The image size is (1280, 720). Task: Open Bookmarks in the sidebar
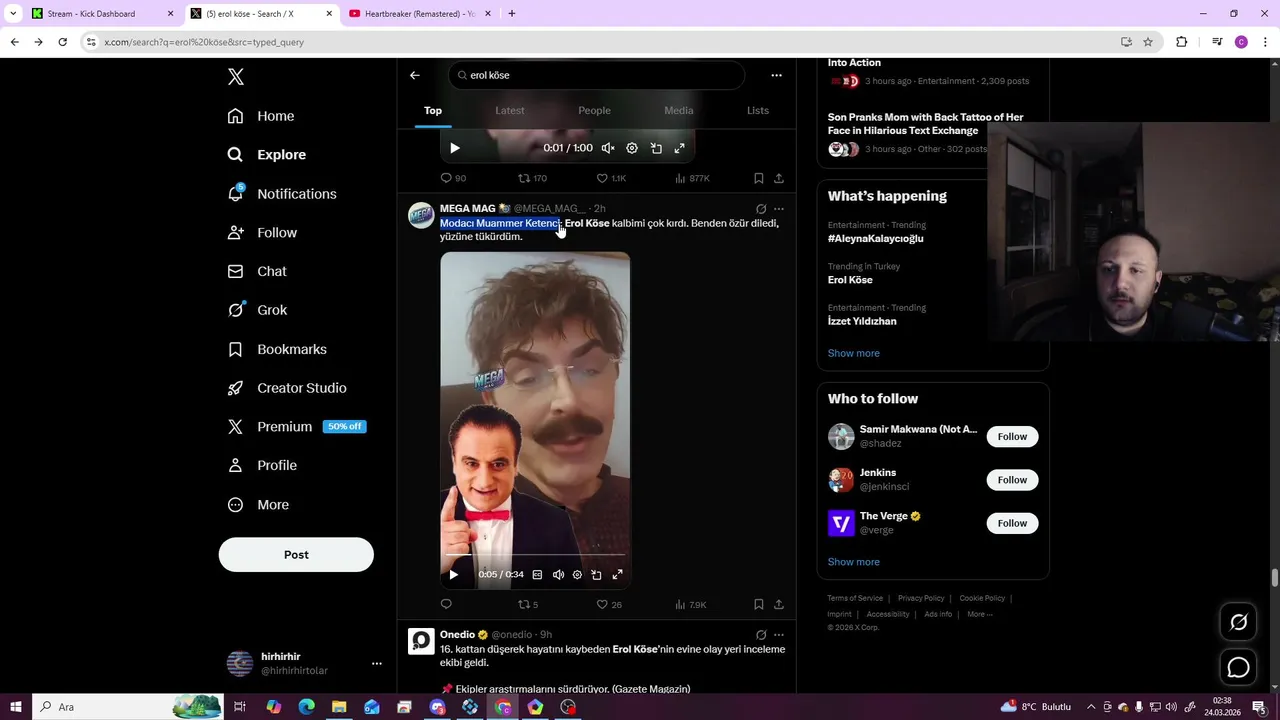[276, 349]
